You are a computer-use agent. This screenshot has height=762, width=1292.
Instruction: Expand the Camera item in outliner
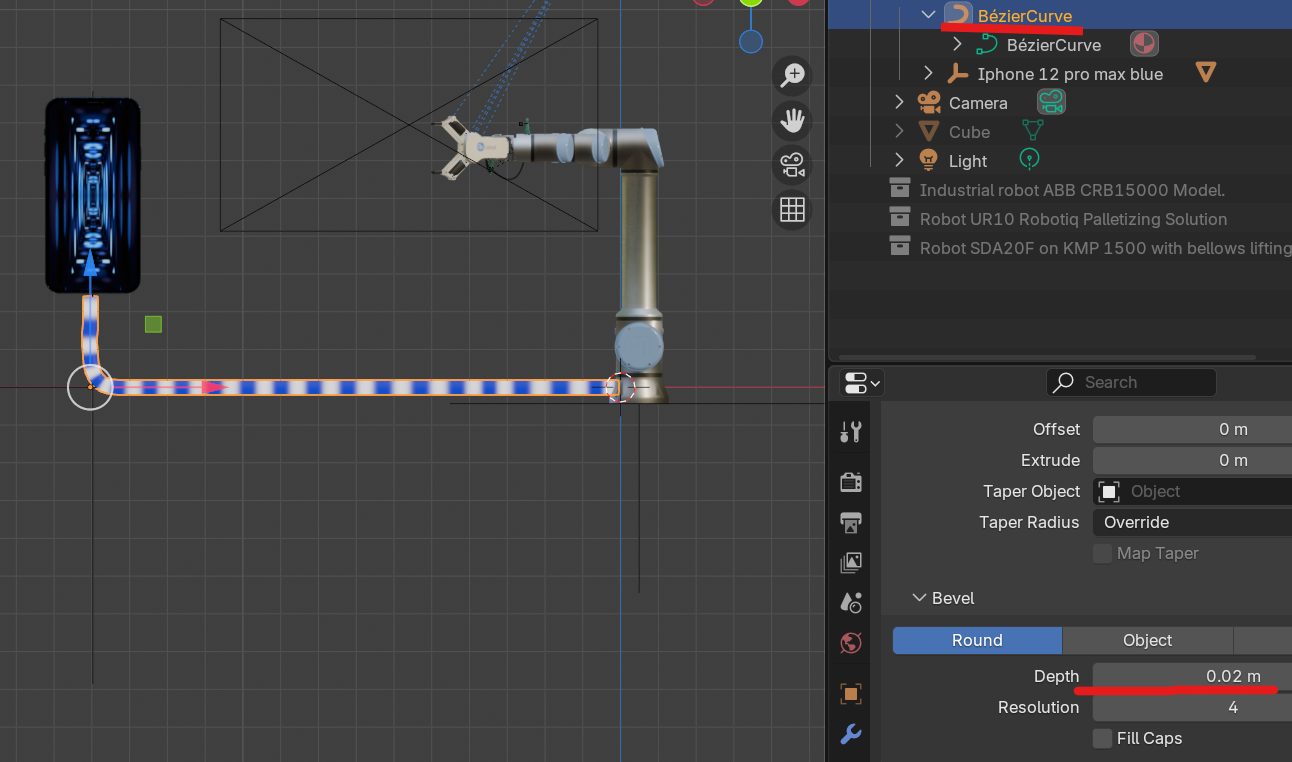tap(898, 102)
